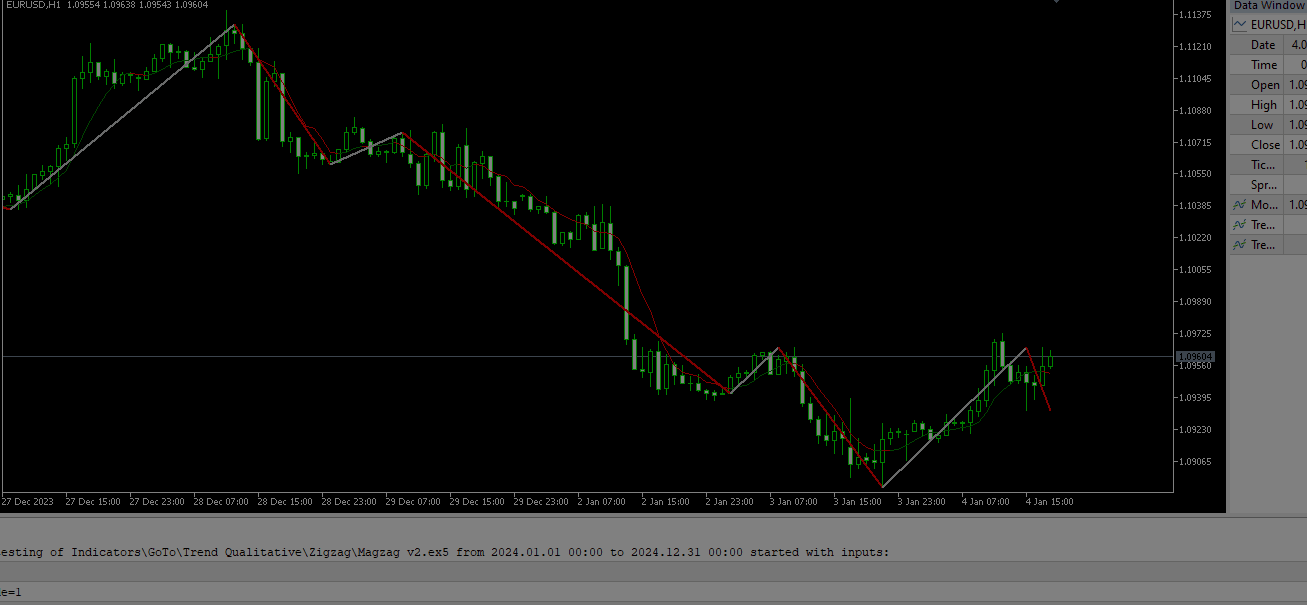The width and height of the screenshot is (1307, 605).
Task: Click the Time row in Data Window
Action: pyautogui.click(x=1268, y=65)
